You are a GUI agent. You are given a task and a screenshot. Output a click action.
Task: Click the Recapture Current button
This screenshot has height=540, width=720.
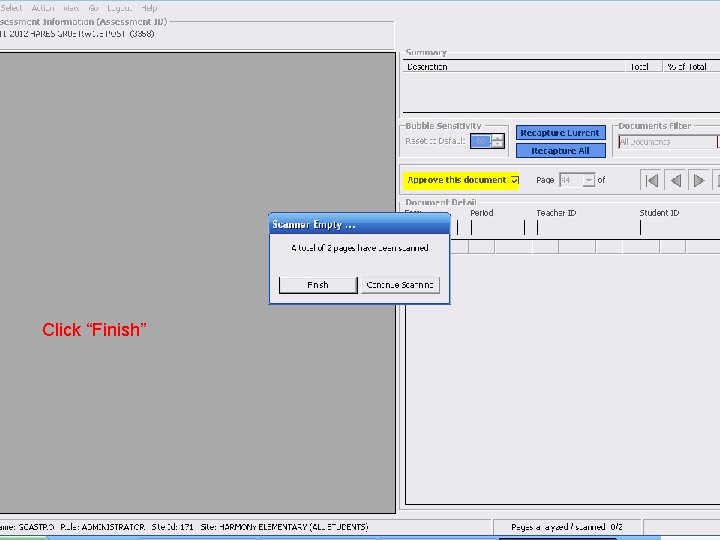[x=560, y=133]
